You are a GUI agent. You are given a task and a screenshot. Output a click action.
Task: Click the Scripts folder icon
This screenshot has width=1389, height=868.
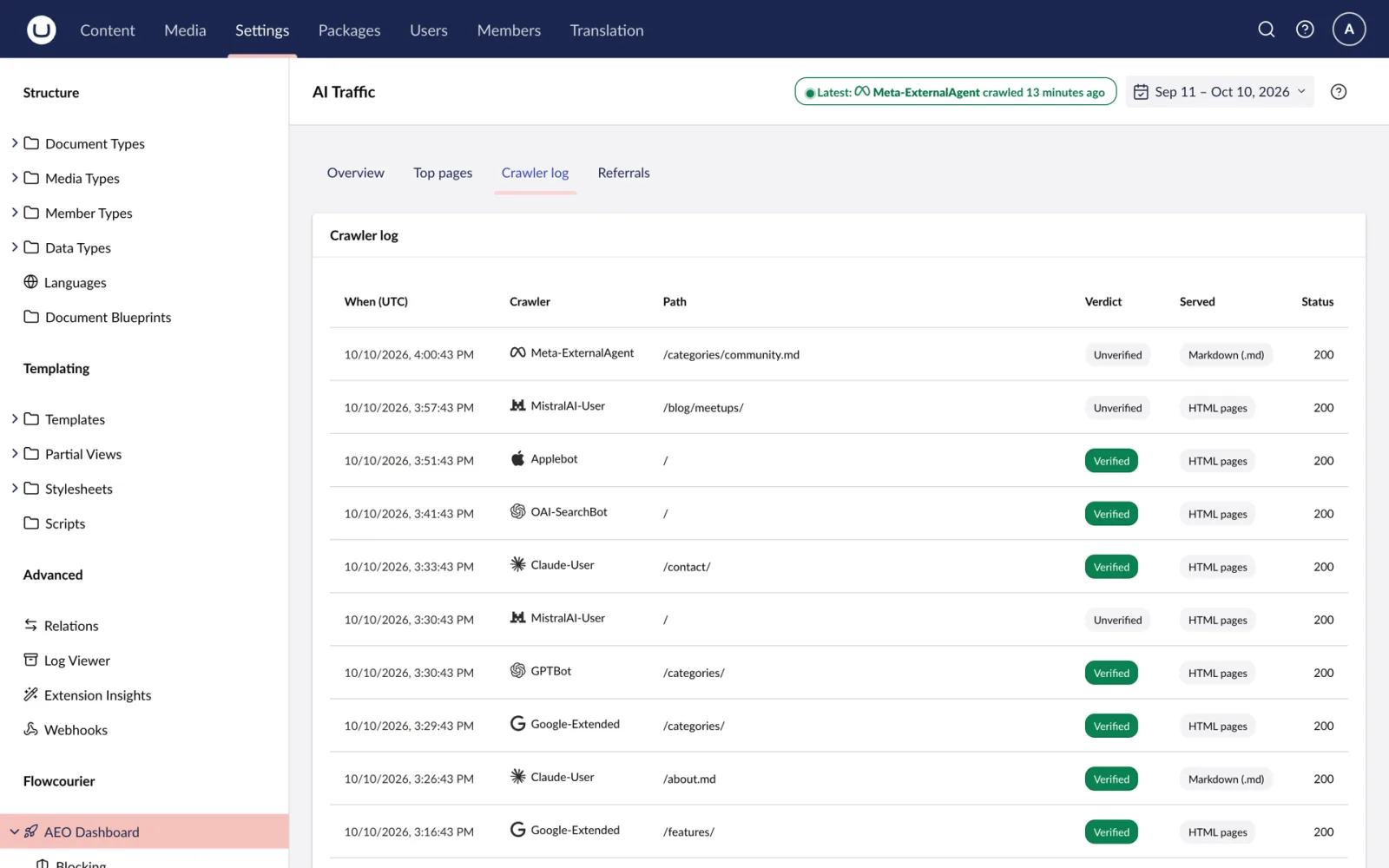31,523
